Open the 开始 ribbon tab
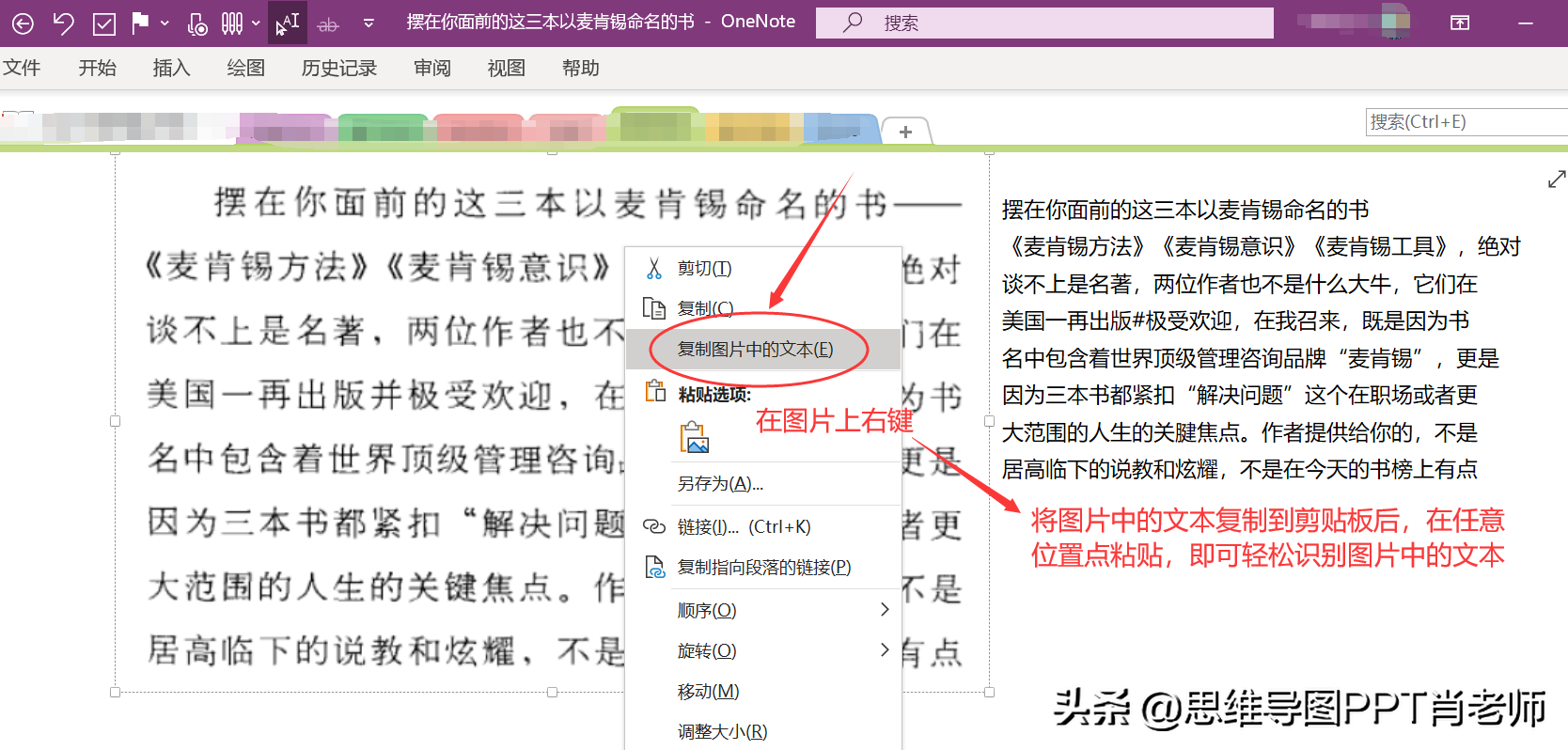Image resolution: width=1568 pixels, height=750 pixels. pos(97,68)
